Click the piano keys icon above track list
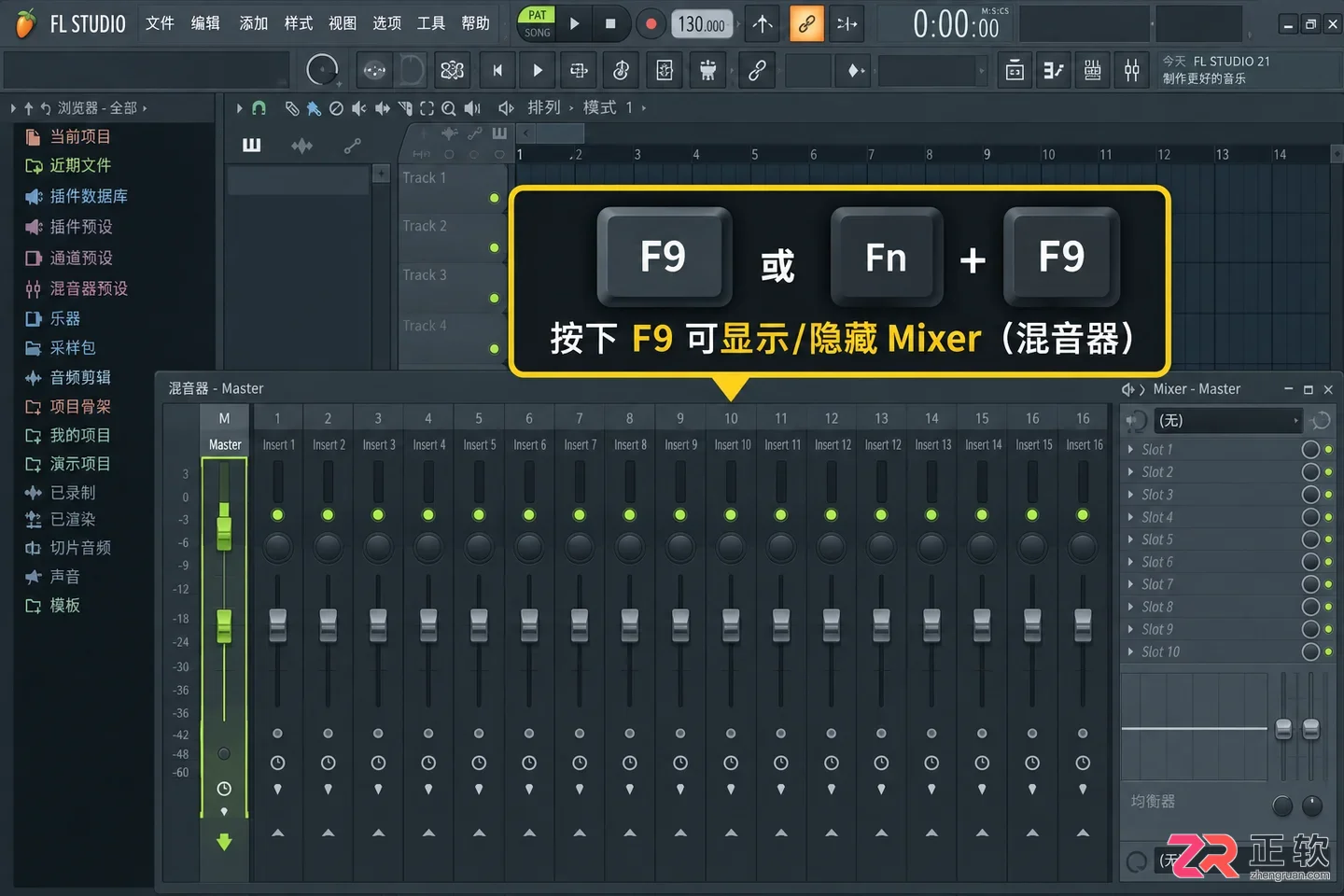The height and width of the screenshot is (896, 1344). (252, 145)
